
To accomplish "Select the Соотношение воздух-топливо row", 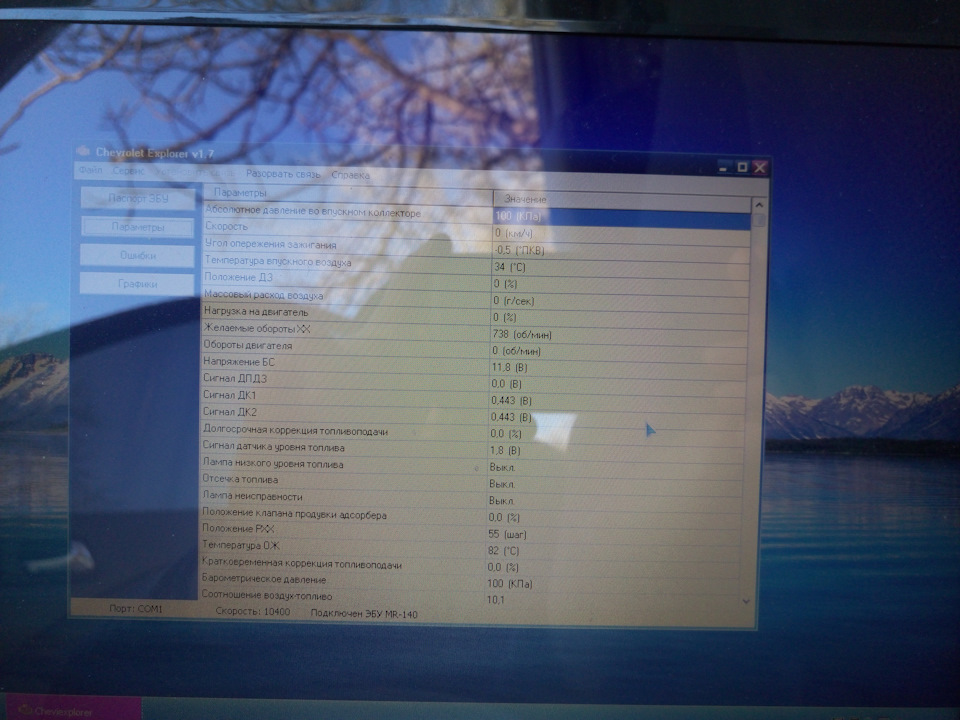I will pyautogui.click(x=471, y=597).
